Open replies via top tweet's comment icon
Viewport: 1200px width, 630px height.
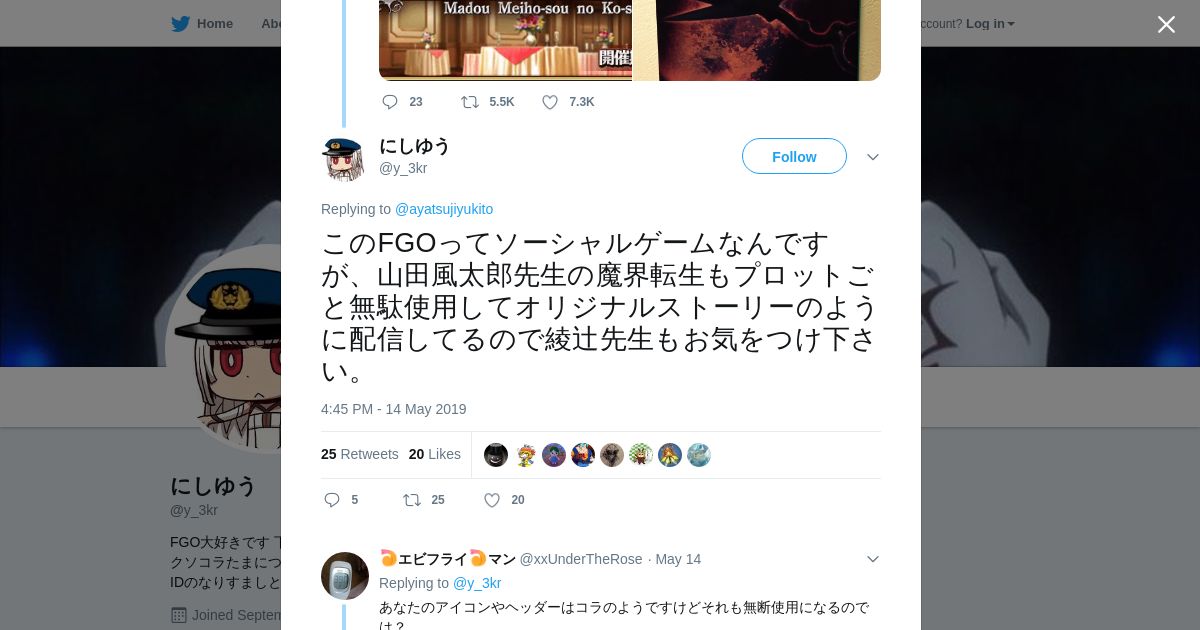click(390, 102)
